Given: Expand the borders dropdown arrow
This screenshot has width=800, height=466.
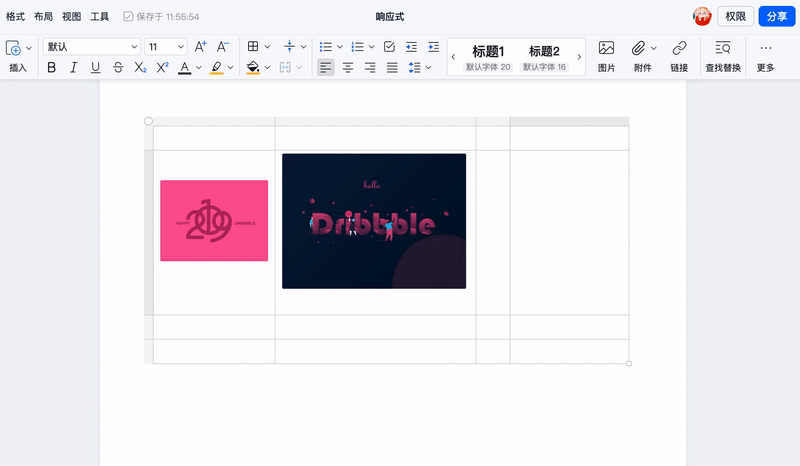Looking at the screenshot, I should (x=267, y=47).
